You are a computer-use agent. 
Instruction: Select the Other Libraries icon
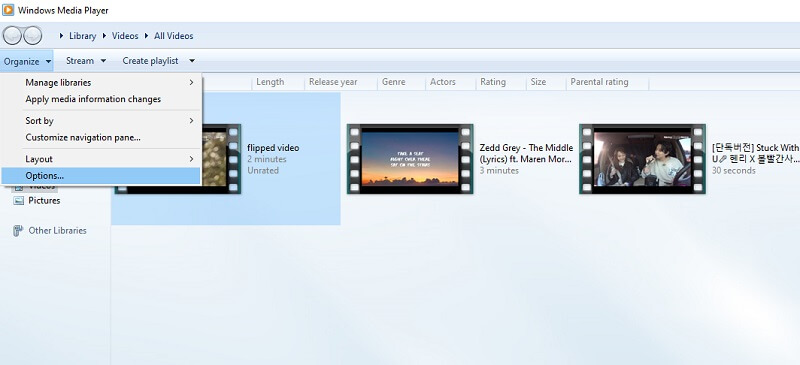(x=18, y=231)
